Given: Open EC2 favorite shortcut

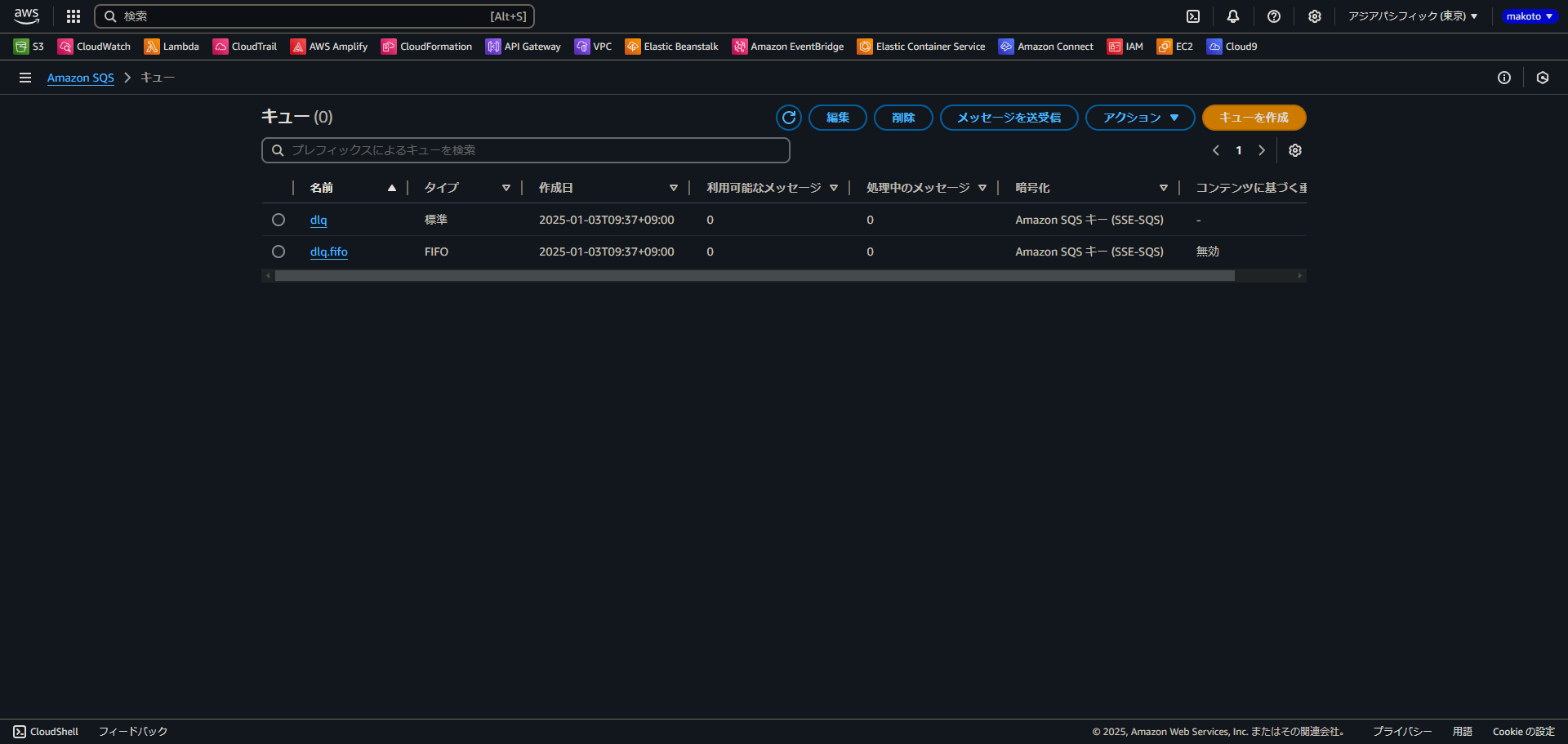Looking at the screenshot, I should click(1175, 47).
